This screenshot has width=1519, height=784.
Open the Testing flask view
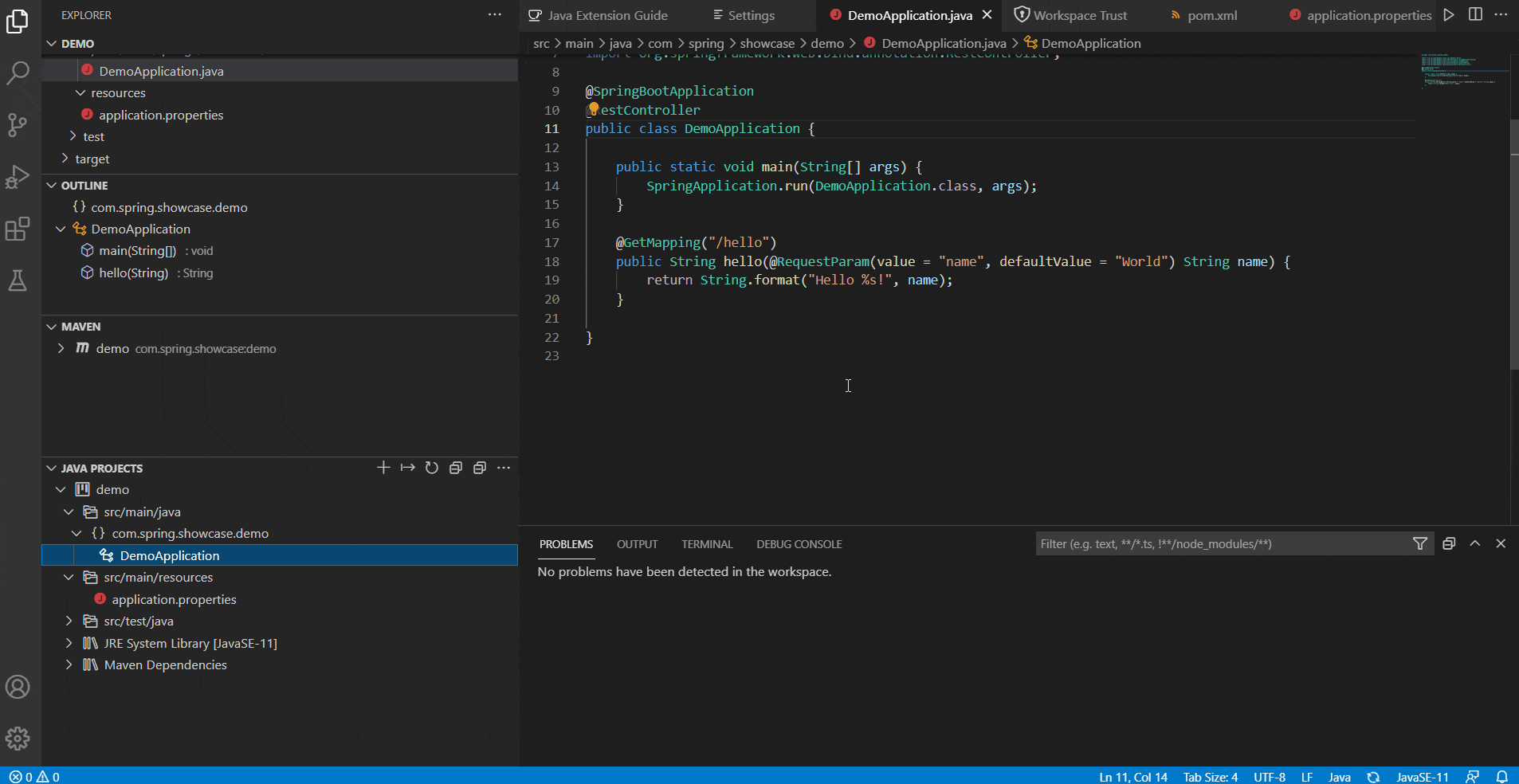(18, 280)
